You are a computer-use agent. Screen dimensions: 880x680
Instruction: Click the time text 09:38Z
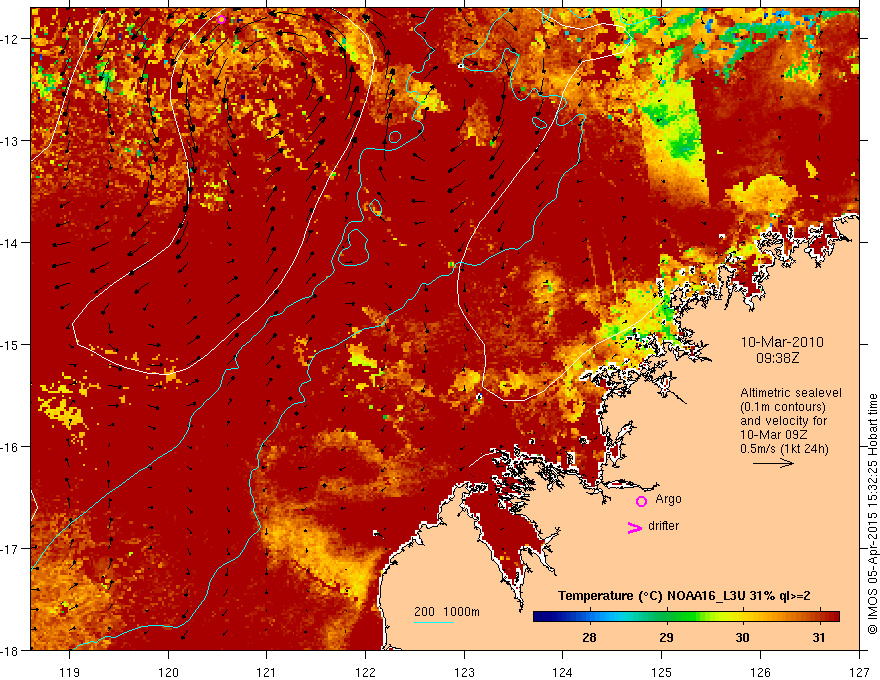coord(777,357)
